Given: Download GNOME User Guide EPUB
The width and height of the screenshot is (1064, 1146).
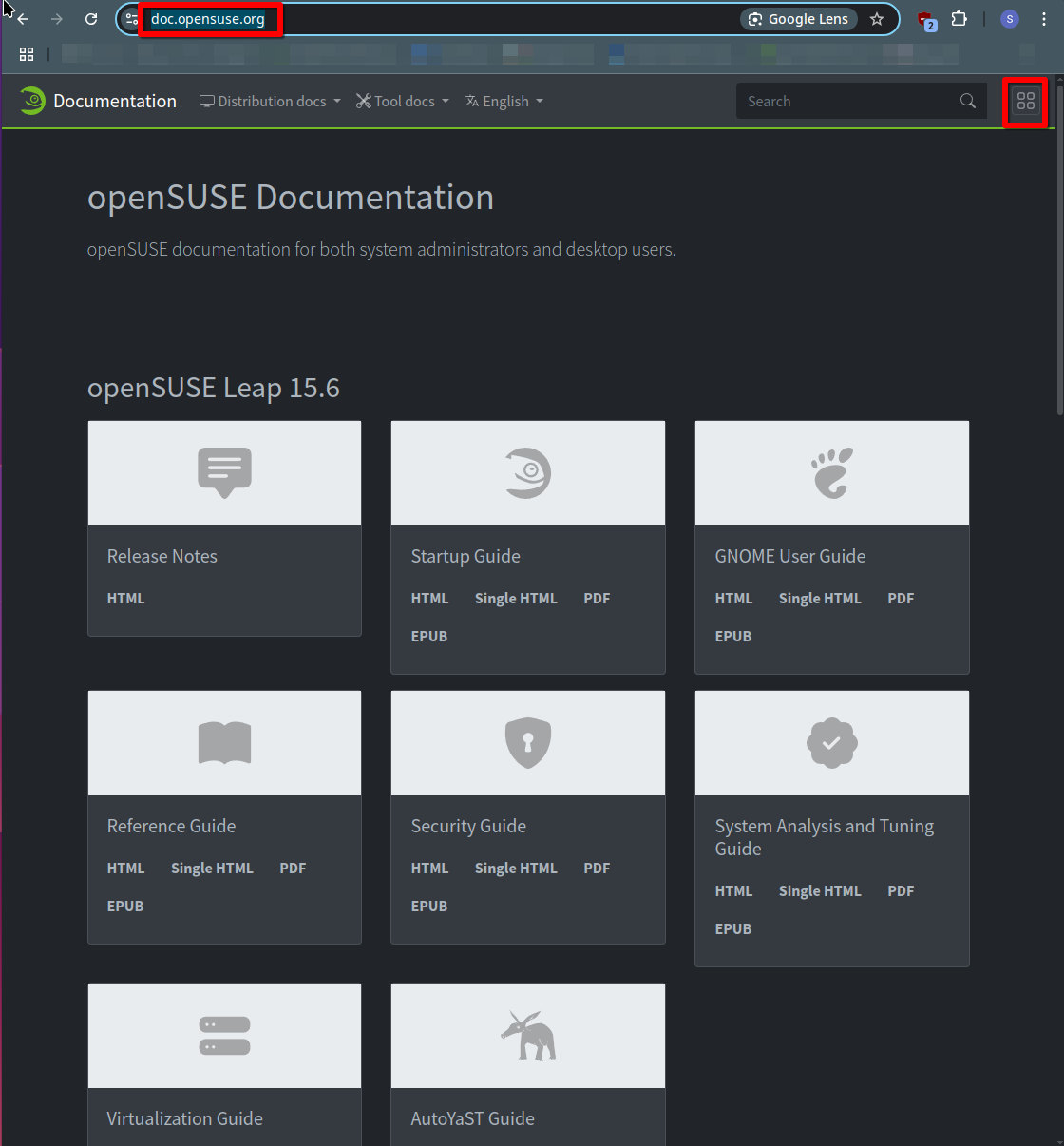Looking at the screenshot, I should [733, 637].
